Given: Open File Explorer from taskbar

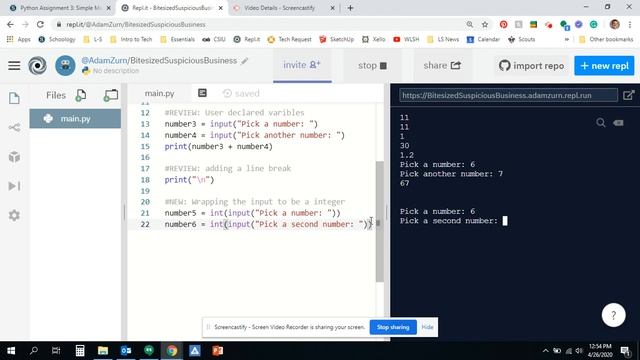Looking at the screenshot, I should pos(103,351).
